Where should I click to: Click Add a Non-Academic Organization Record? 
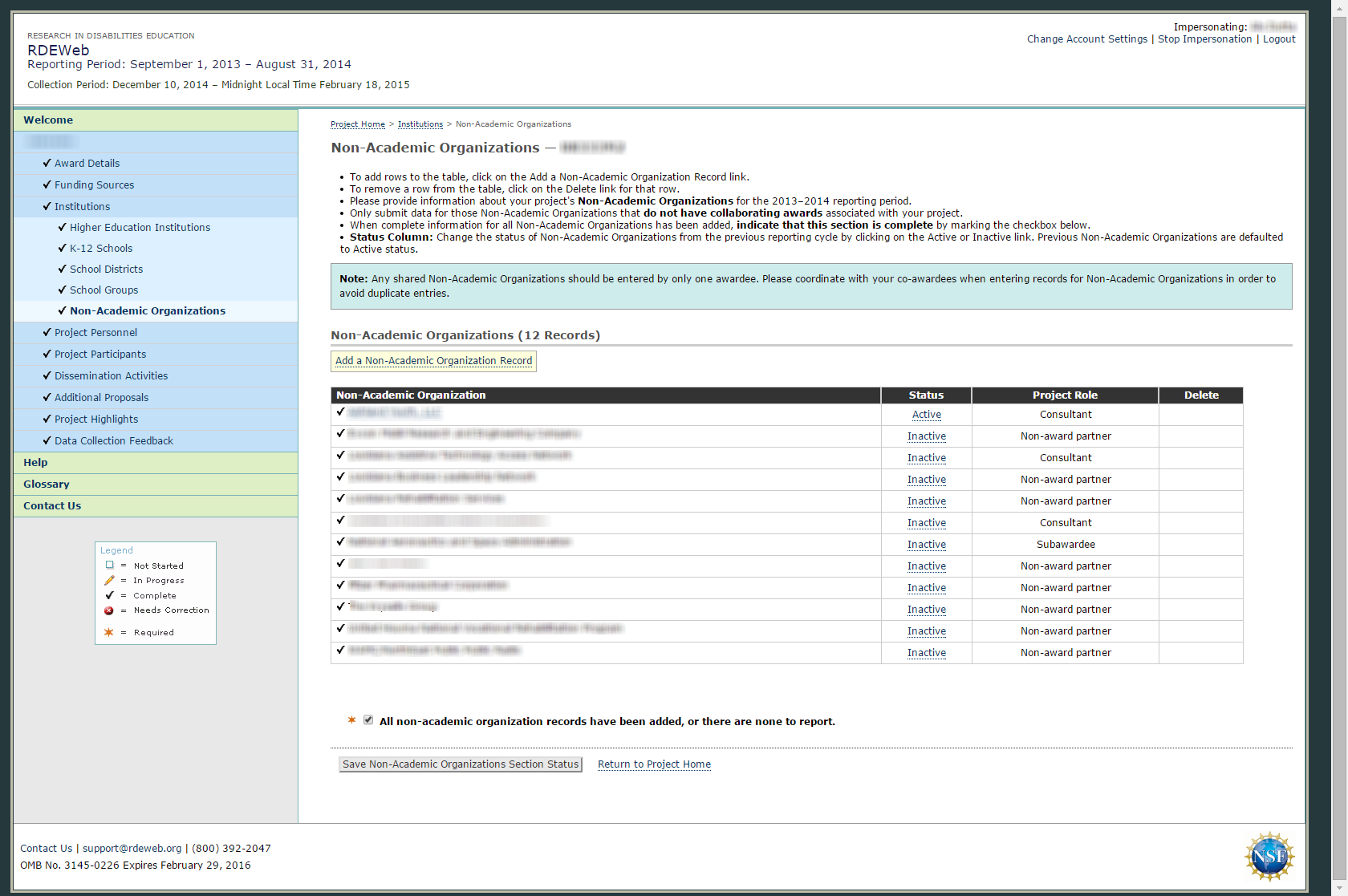coord(433,361)
